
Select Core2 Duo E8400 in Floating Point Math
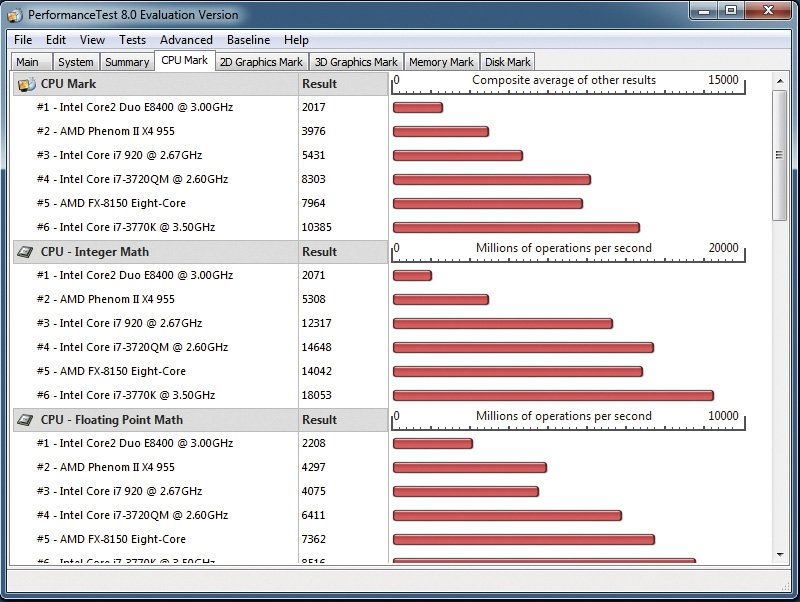click(x=135, y=443)
